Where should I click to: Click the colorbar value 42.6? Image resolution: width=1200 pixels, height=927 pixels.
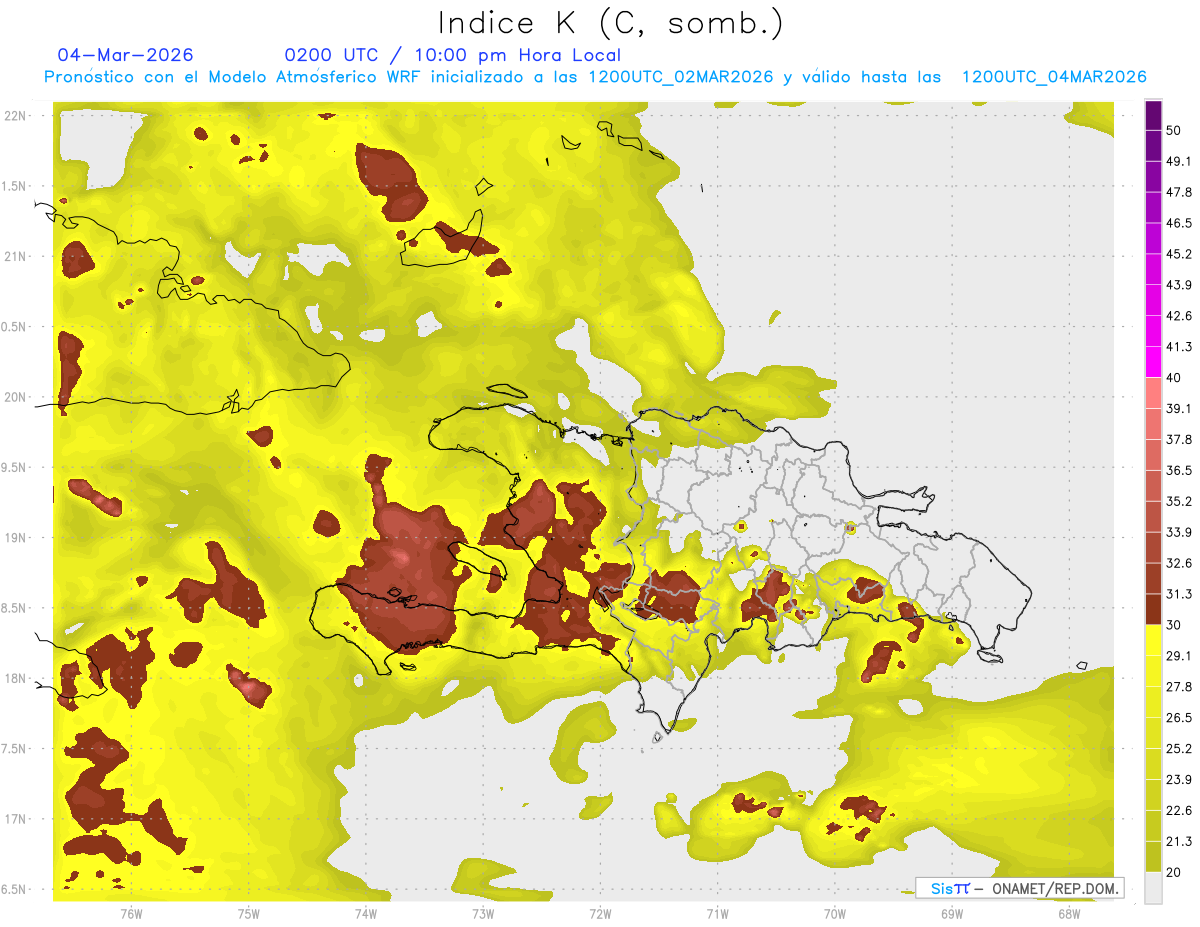point(1178,316)
